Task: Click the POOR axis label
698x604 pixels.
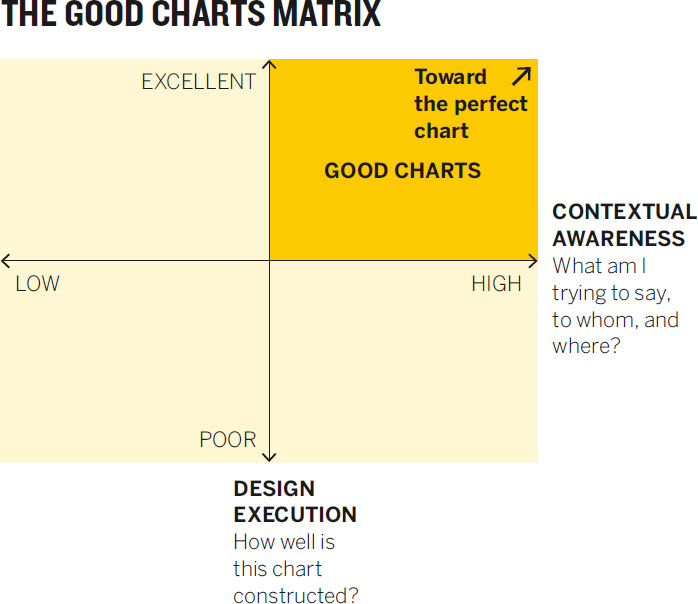Action: tap(227, 440)
